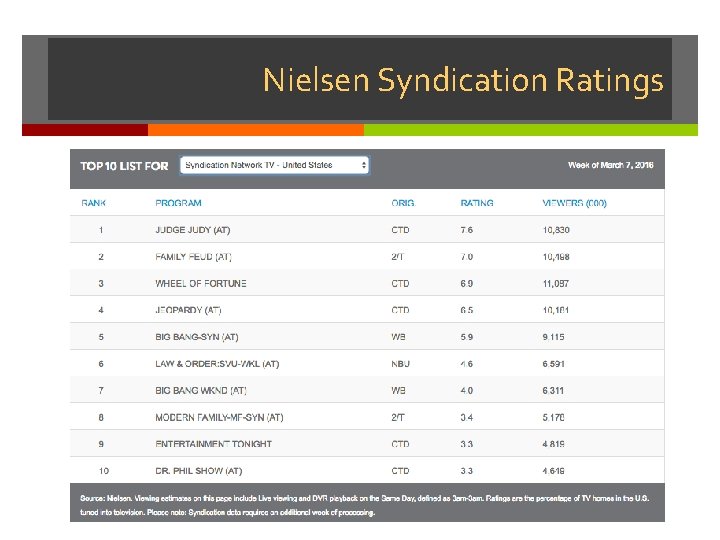Click the 6,311 viewers value
The image size is (720, 540).
tap(553, 391)
